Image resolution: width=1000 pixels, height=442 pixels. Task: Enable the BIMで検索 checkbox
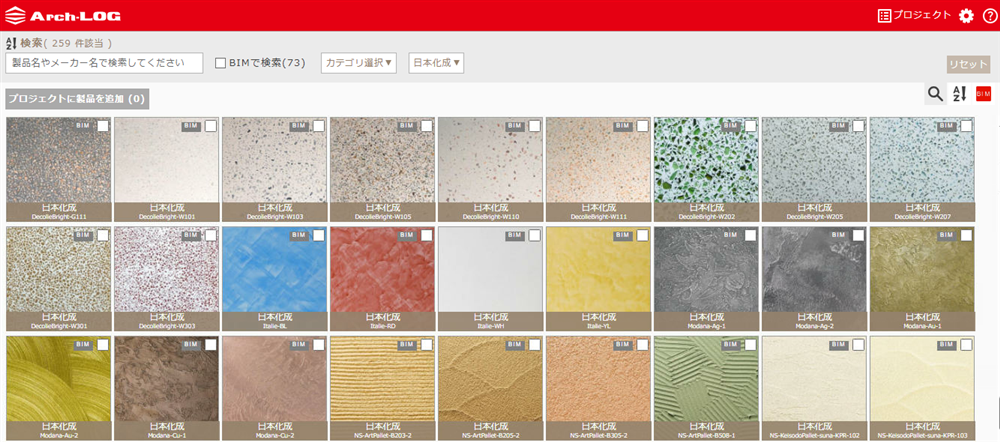click(x=221, y=63)
